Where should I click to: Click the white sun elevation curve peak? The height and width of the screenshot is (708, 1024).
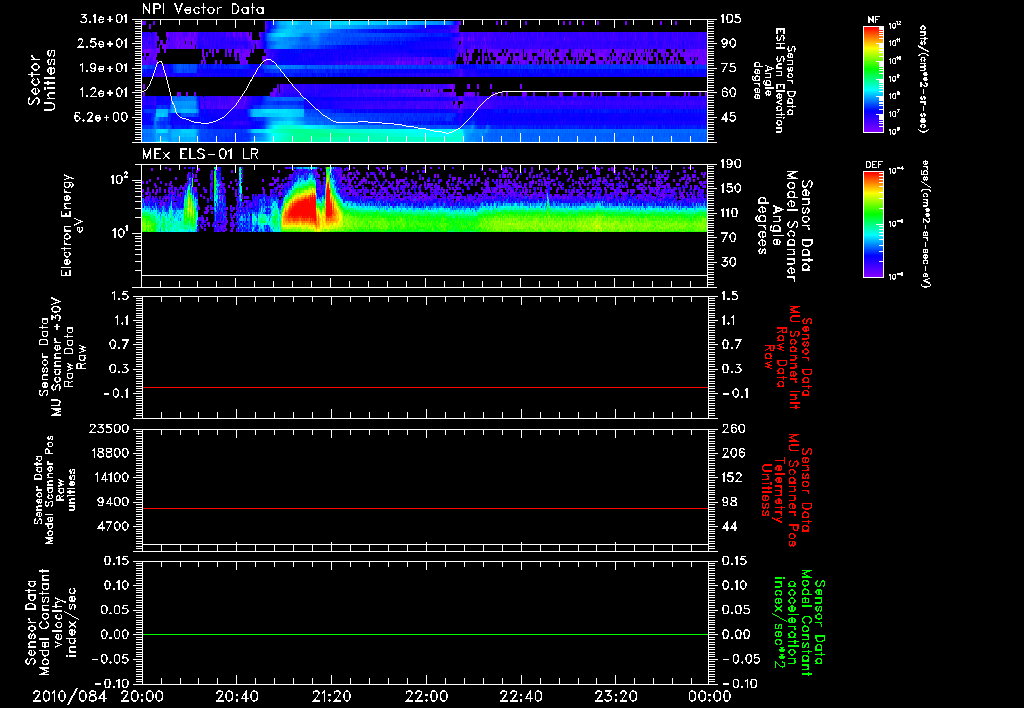[x=270, y=59]
